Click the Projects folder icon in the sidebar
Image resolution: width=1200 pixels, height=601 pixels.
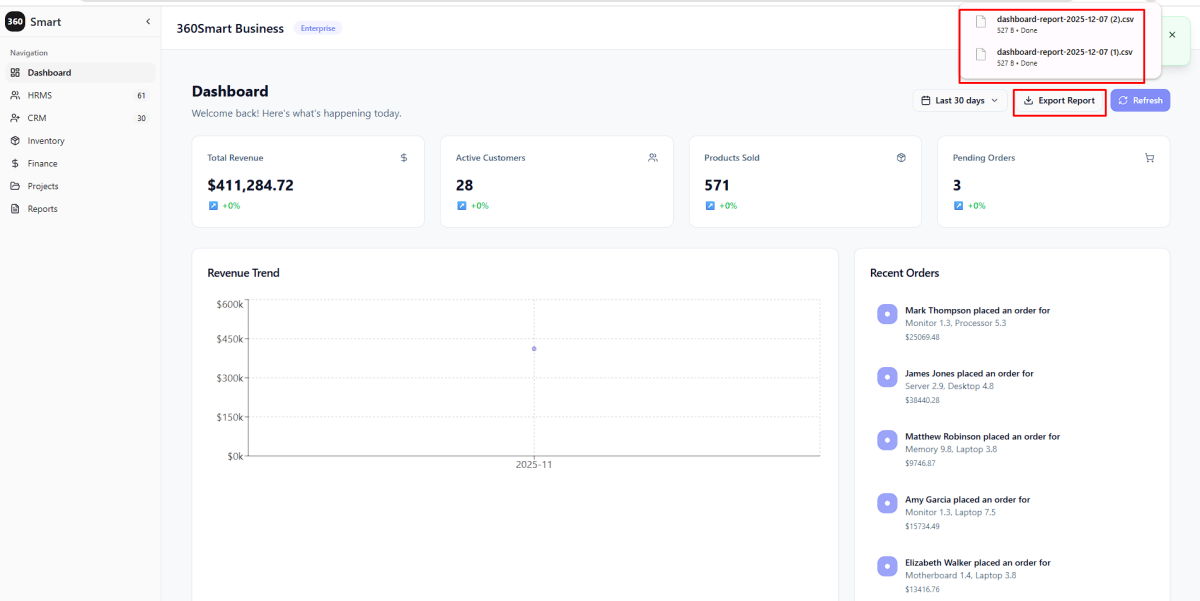15,186
